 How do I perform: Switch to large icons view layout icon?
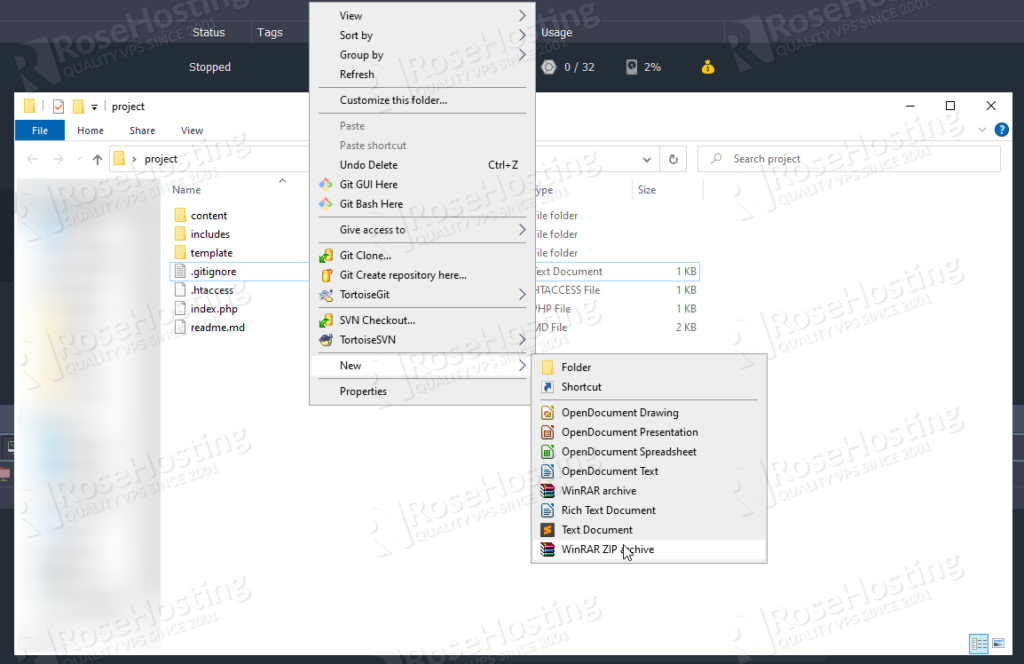[999, 644]
